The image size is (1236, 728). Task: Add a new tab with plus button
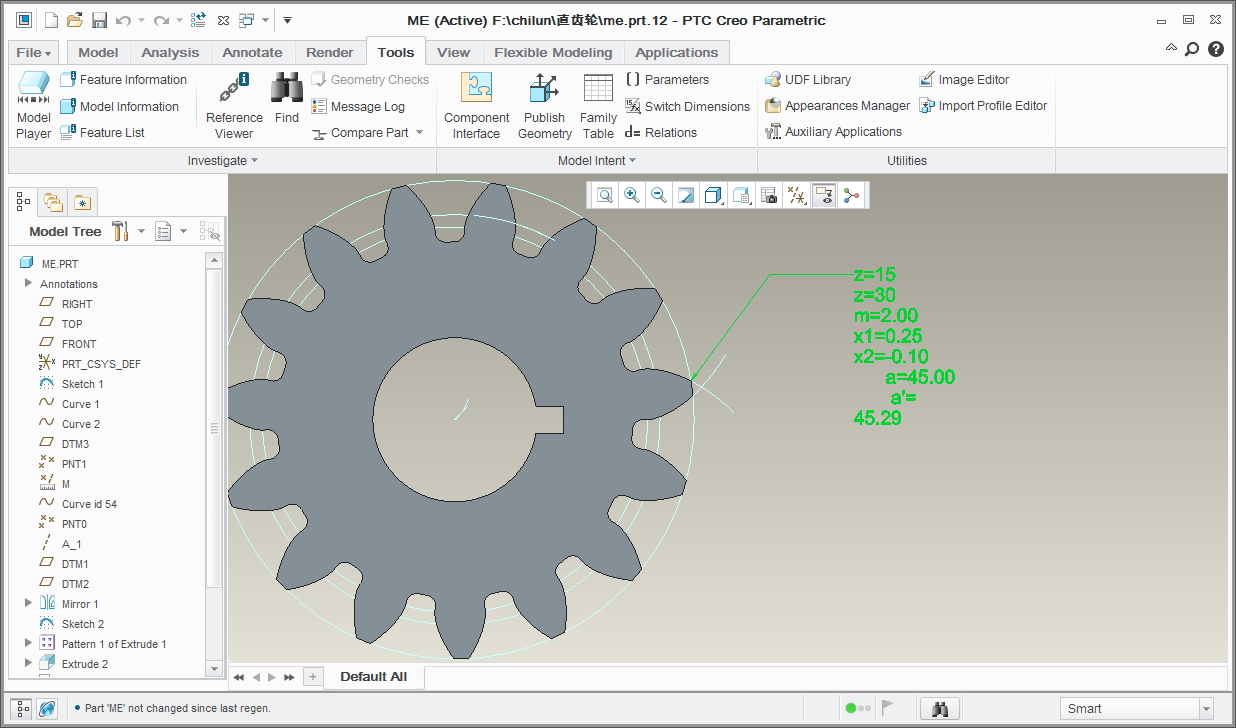(312, 677)
